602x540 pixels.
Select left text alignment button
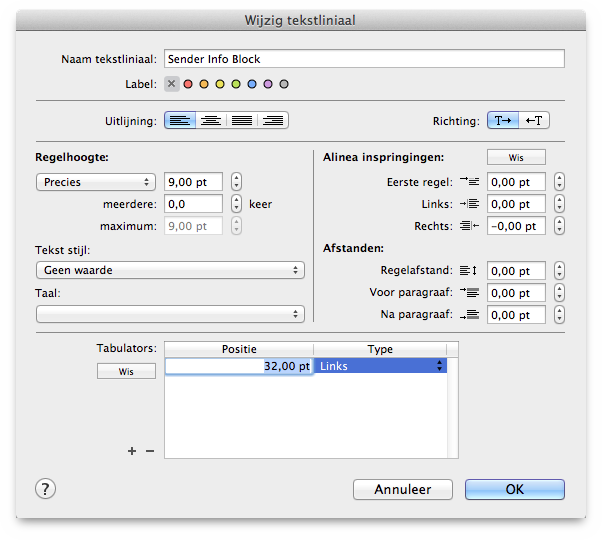[x=180, y=121]
